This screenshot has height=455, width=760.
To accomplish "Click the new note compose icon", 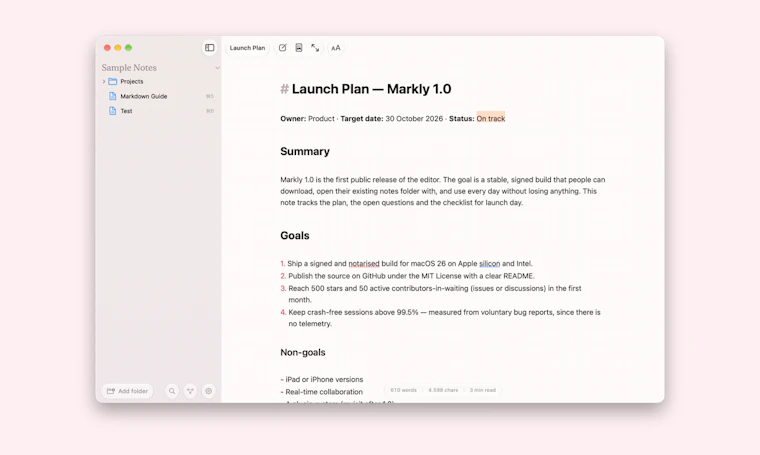I will pyautogui.click(x=283, y=48).
